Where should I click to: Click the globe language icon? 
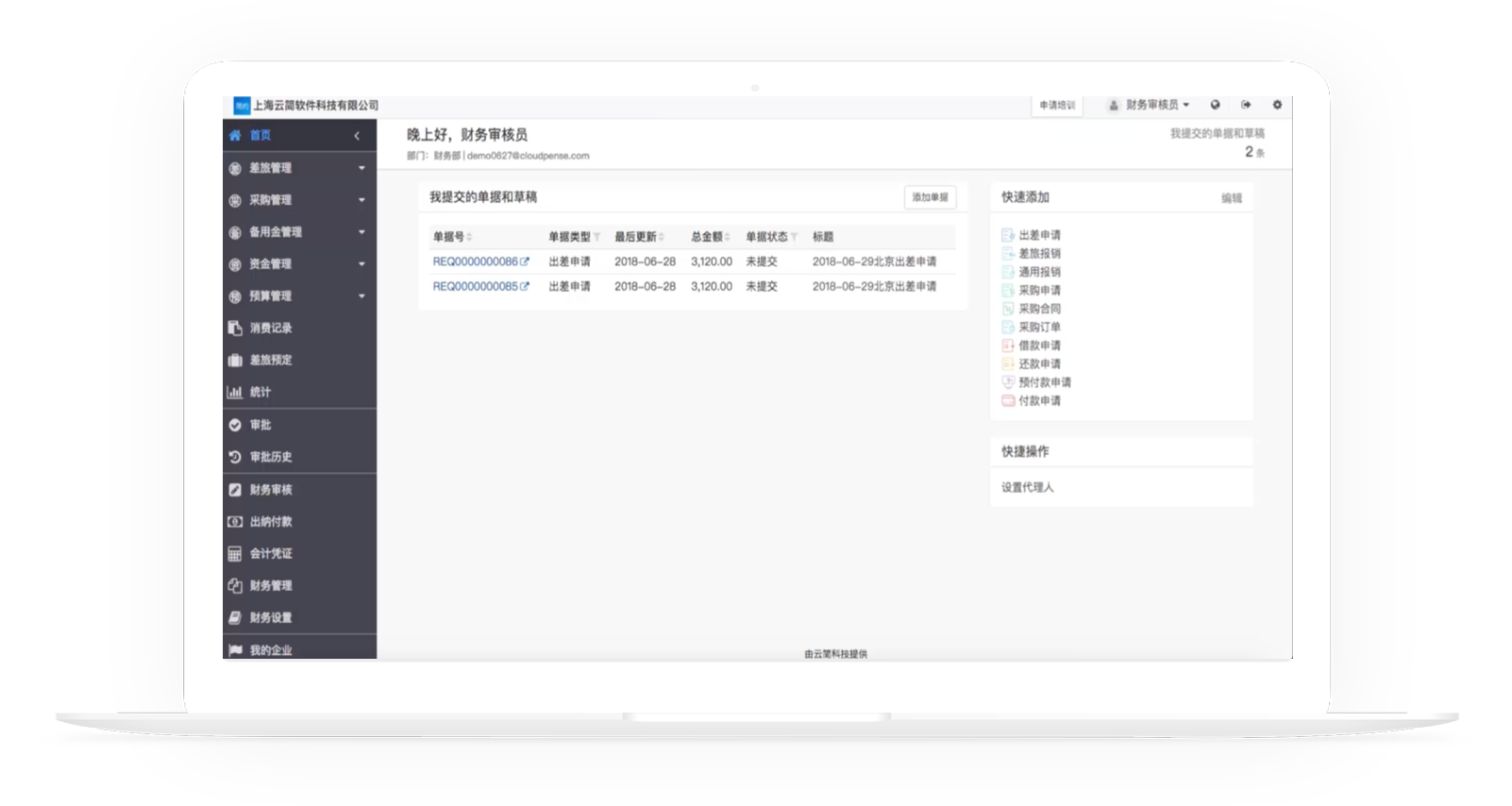1215,105
